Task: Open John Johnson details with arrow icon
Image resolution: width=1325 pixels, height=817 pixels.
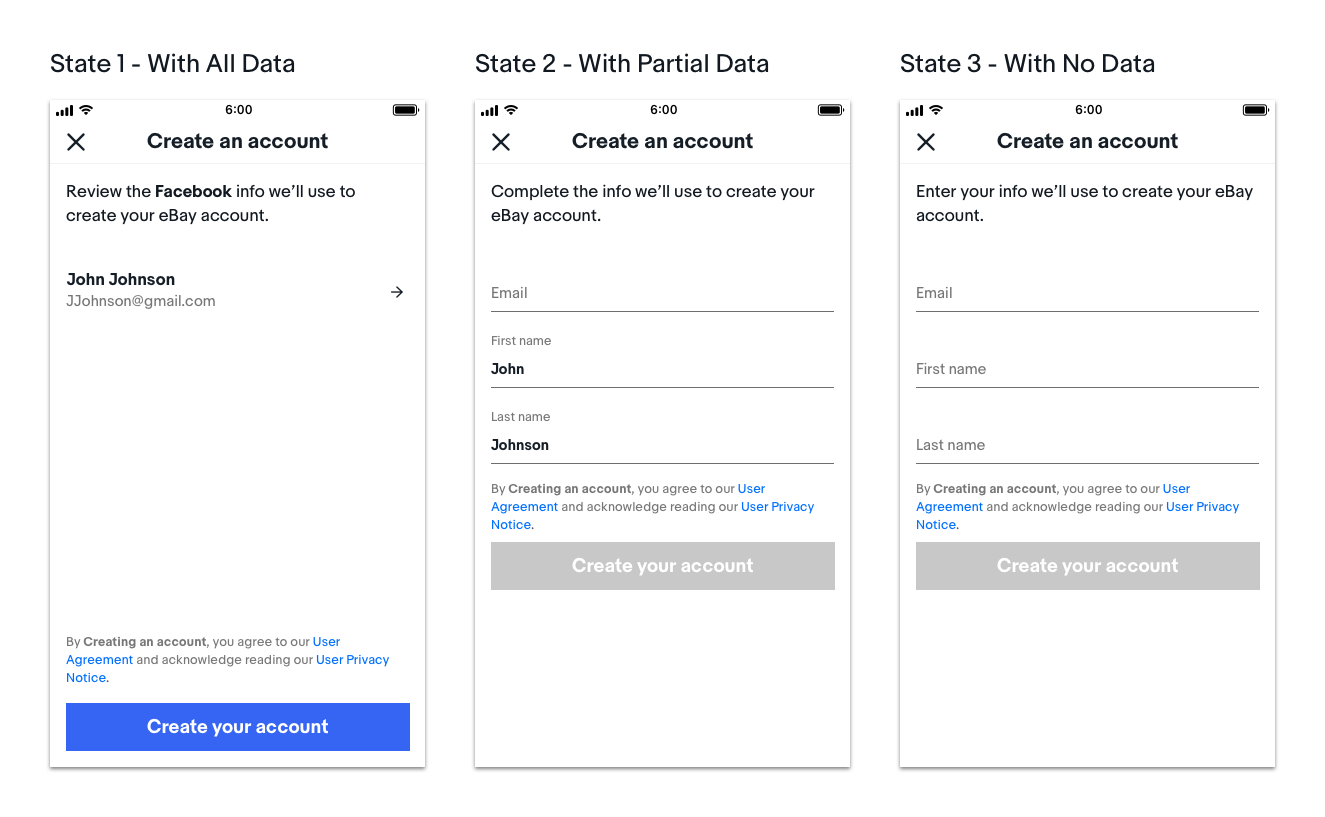Action: pos(397,292)
